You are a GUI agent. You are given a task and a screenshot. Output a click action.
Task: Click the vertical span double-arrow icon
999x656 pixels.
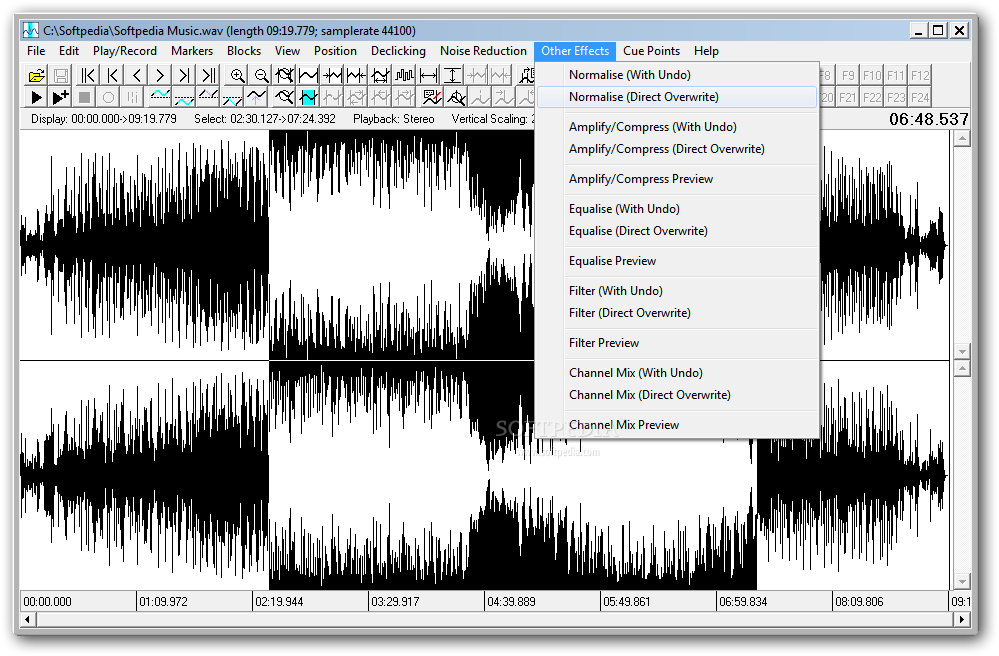point(452,76)
